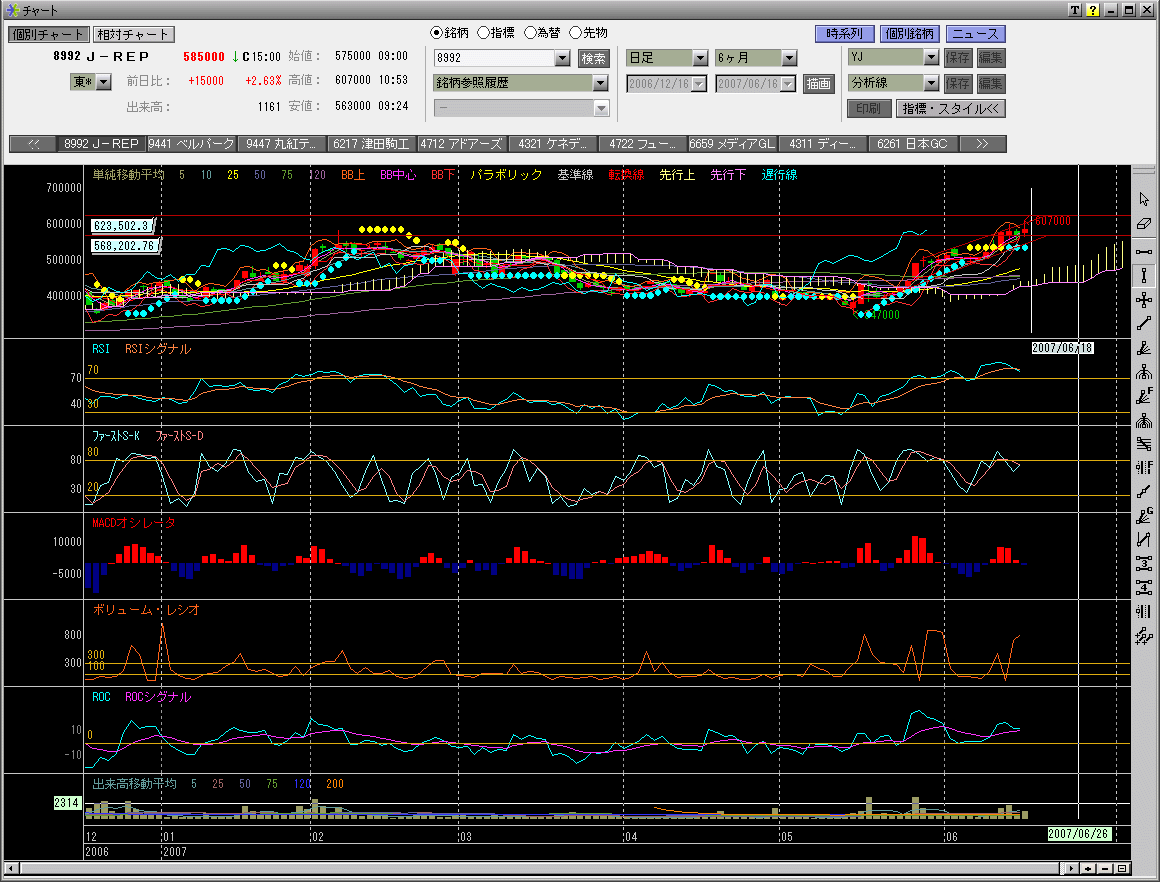Select the arrow pointer tool
Image resolution: width=1160 pixels, height=882 pixels.
pos(1144,199)
